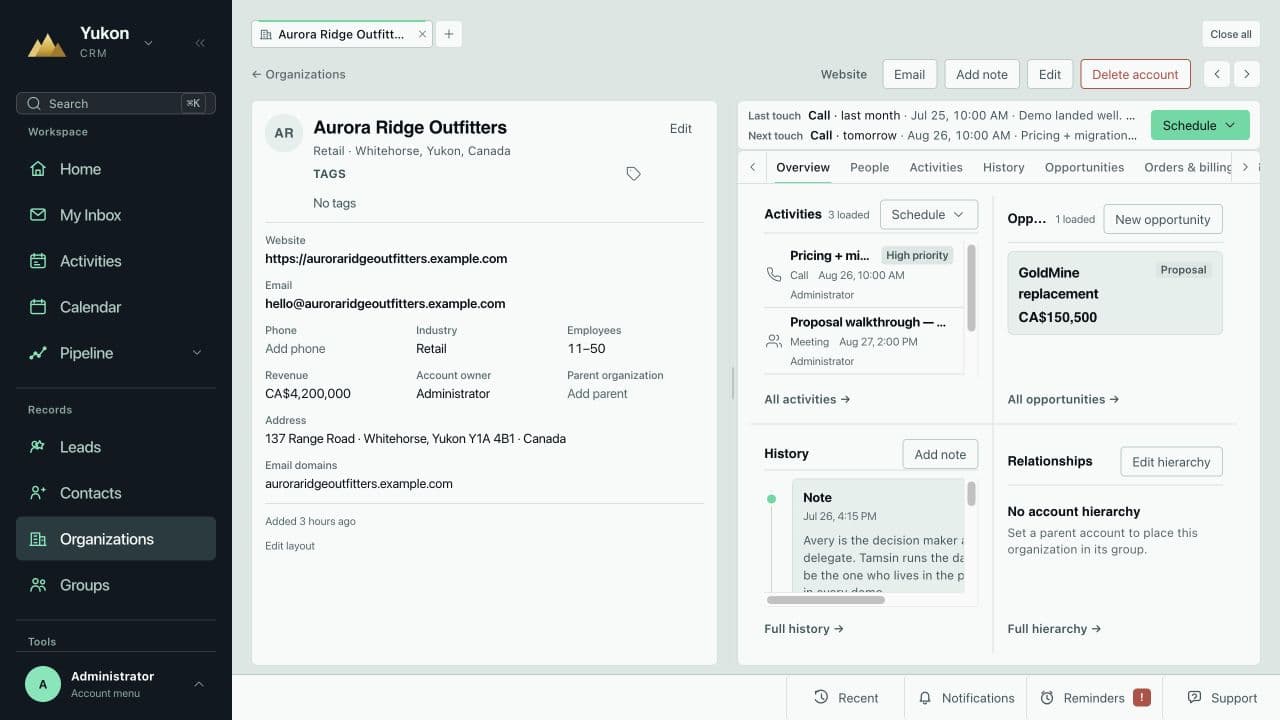Click the Delete account button
The width and height of the screenshot is (1280, 720).
click(1135, 74)
